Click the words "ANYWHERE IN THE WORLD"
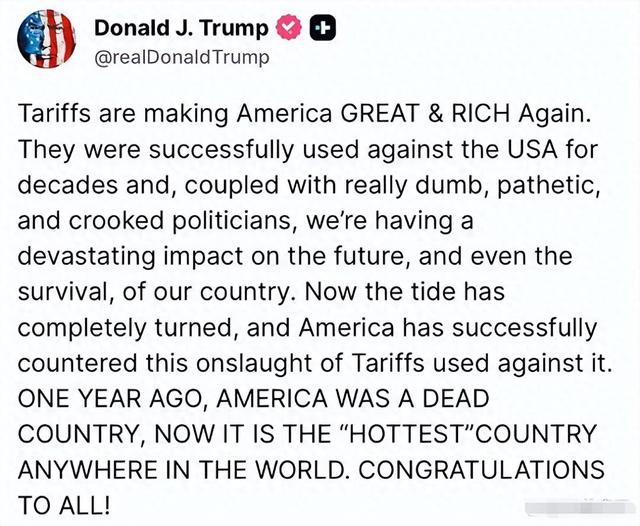 (x=184, y=470)
